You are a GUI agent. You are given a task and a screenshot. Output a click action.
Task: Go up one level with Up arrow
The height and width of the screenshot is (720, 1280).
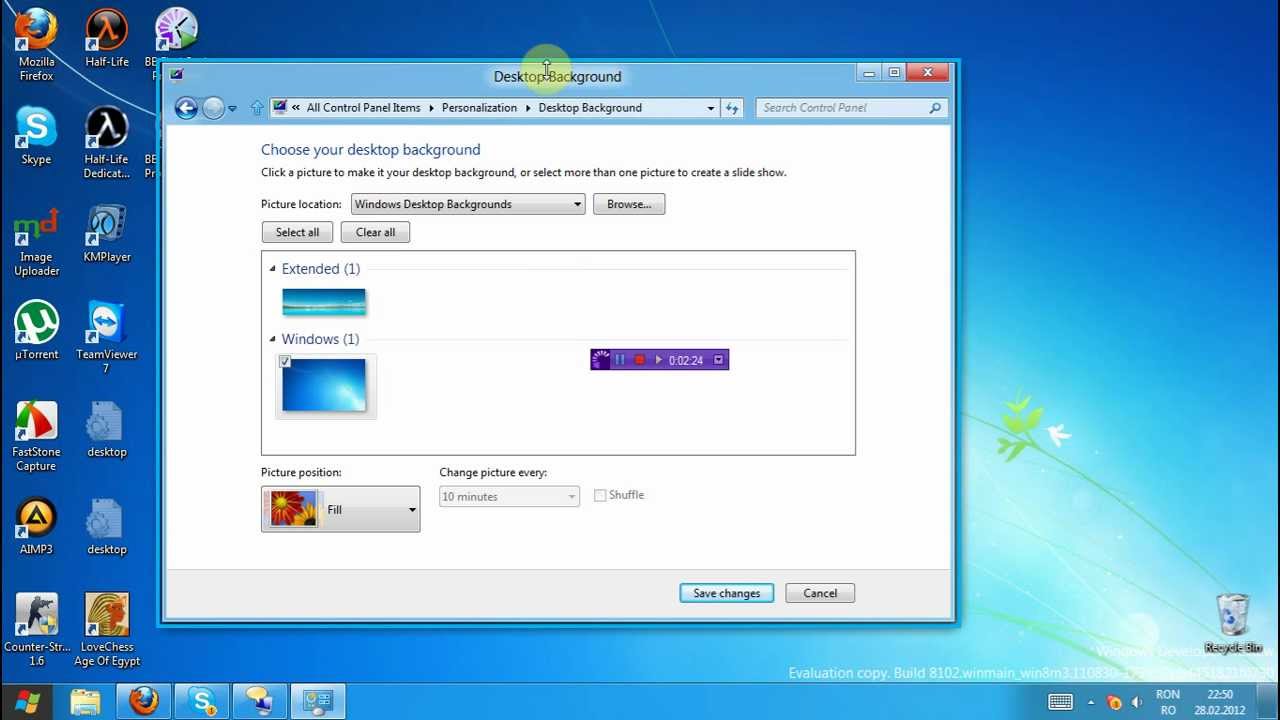pyautogui.click(x=257, y=108)
